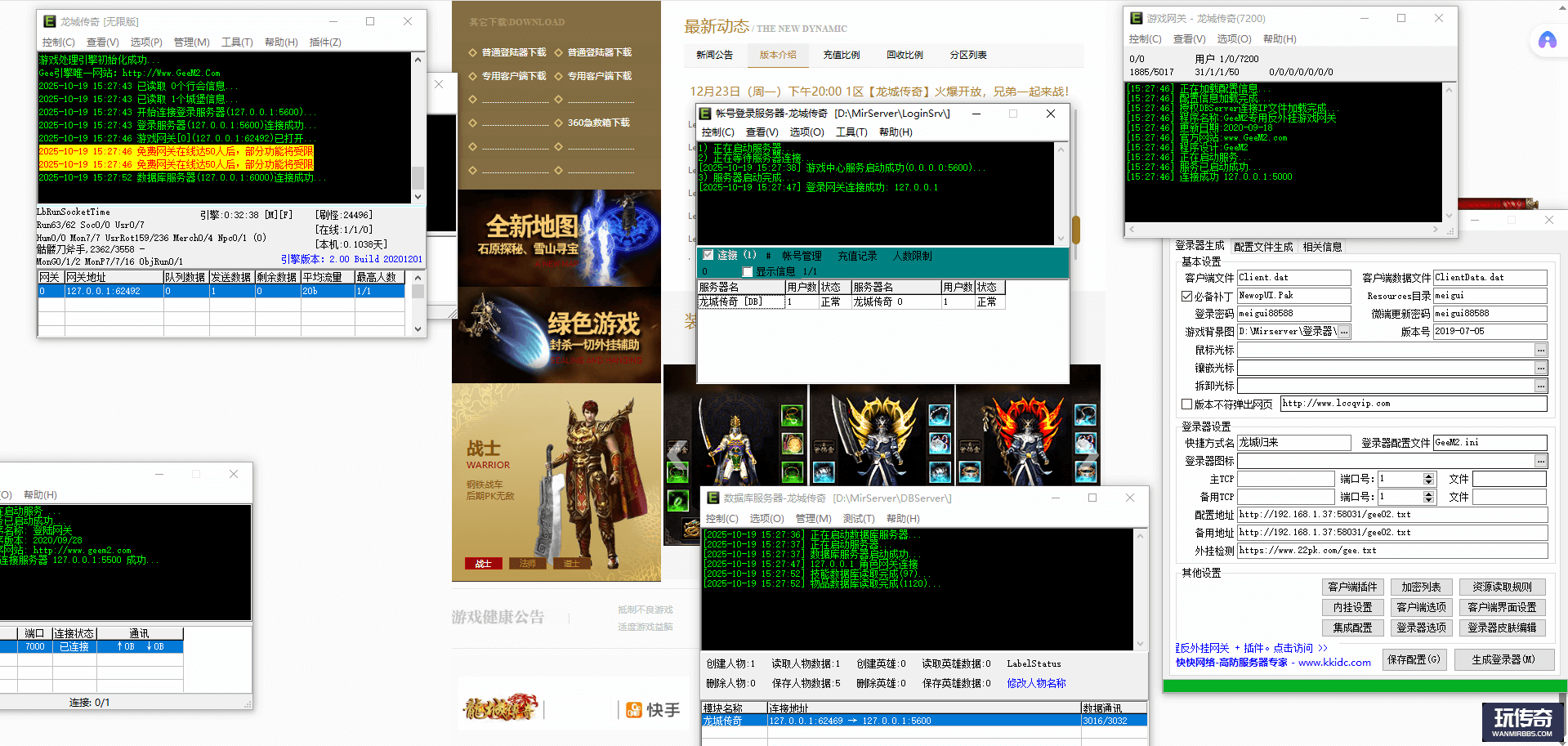Visit the www.kkidc.com link
The image size is (1568, 746).
click(x=1334, y=662)
